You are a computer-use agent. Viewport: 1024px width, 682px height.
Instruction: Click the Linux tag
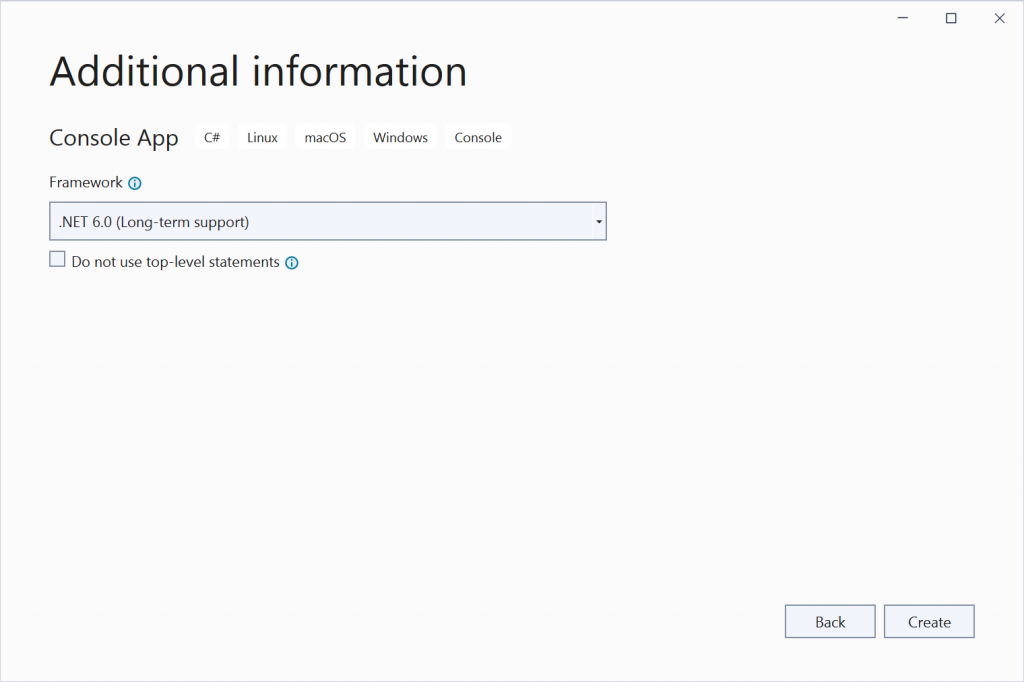262,137
